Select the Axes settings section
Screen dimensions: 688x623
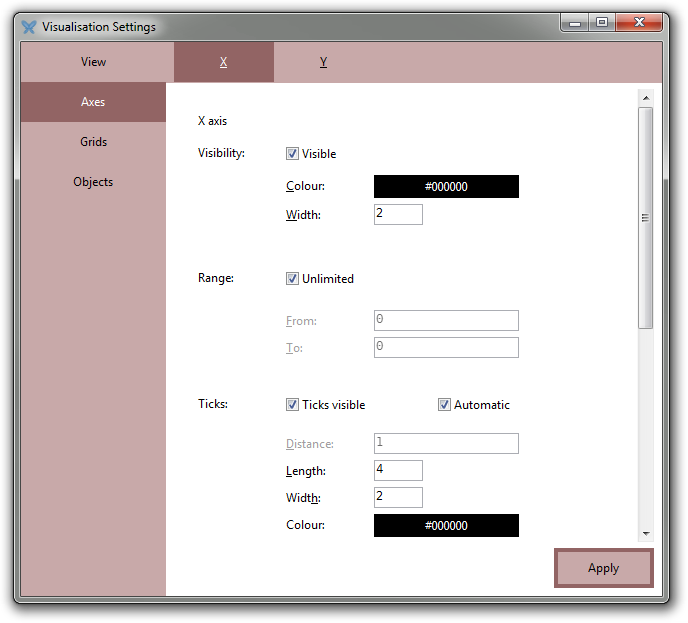tap(93, 102)
